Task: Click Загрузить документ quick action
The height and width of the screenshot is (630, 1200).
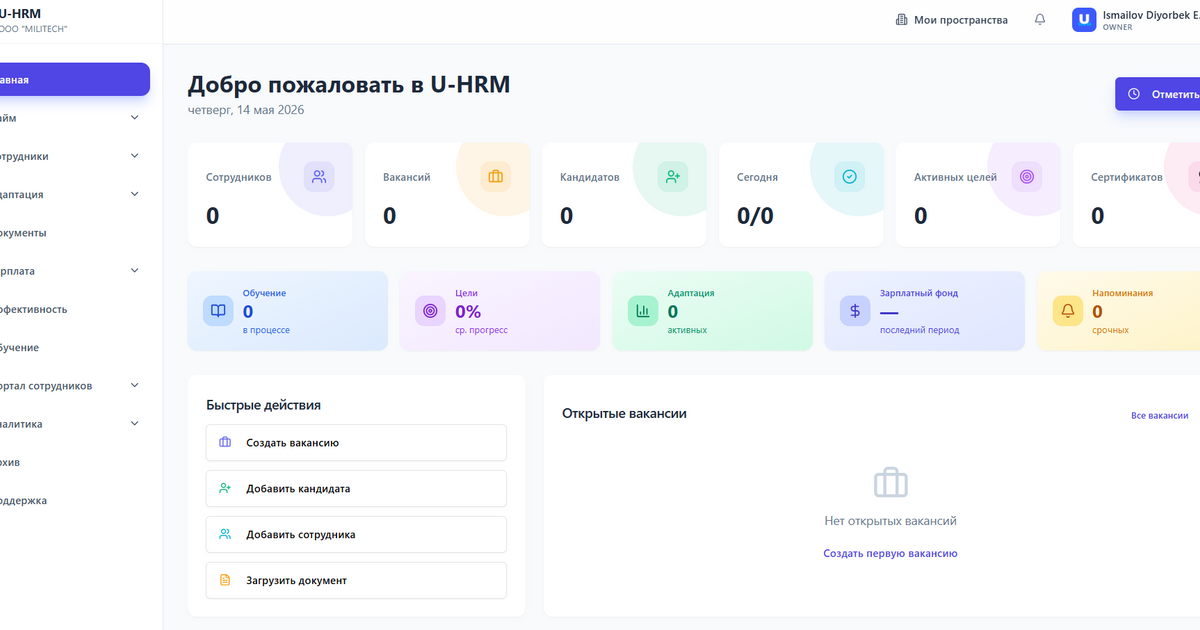Action: tap(356, 580)
